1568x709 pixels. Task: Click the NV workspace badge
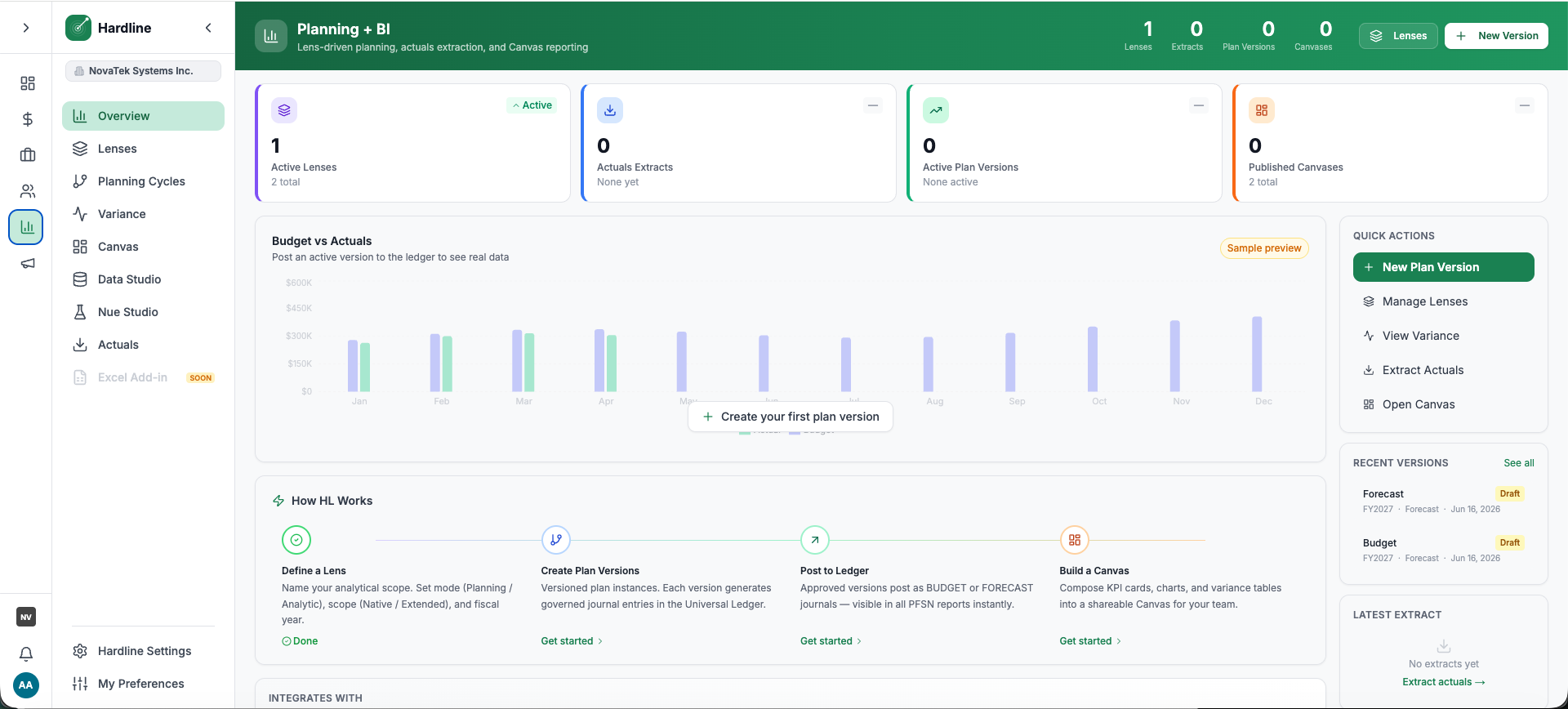tap(26, 617)
